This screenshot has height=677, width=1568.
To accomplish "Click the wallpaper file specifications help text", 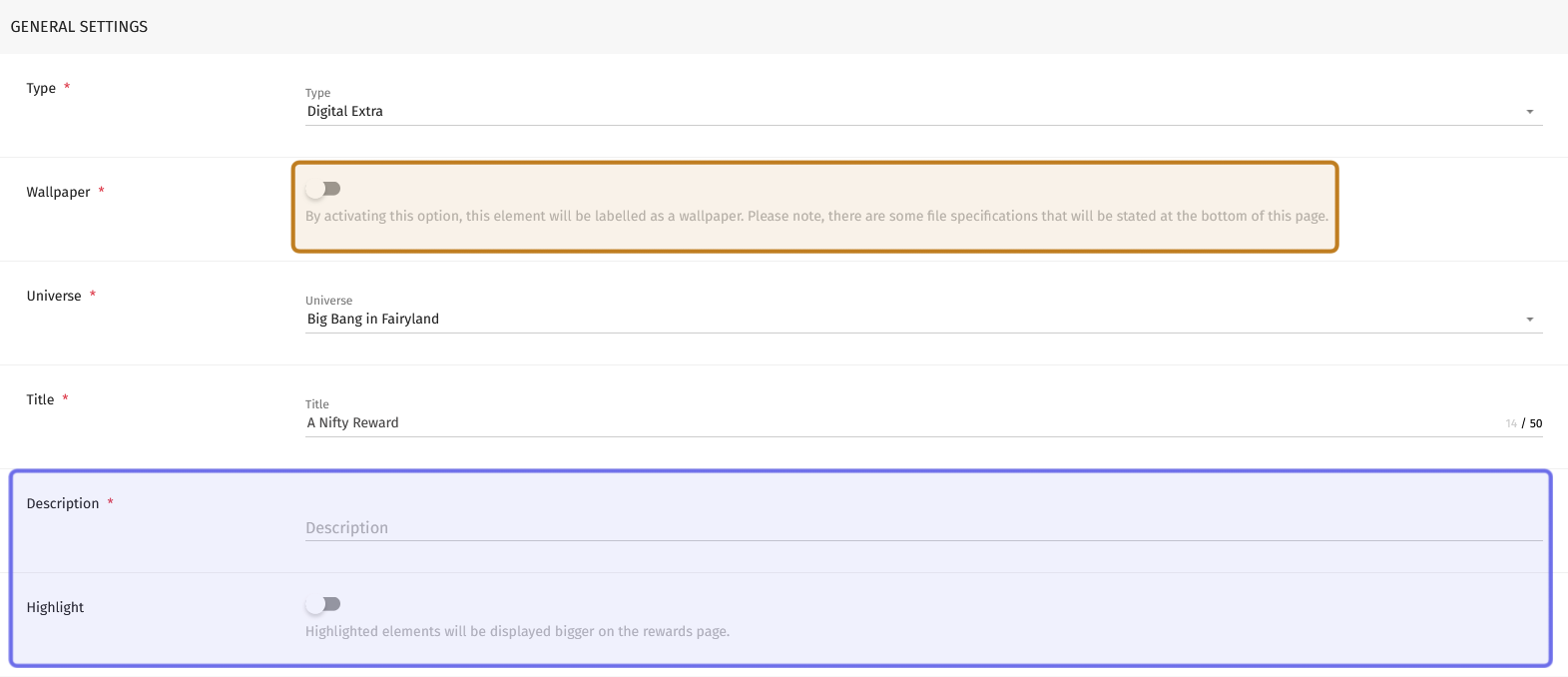I will pyautogui.click(x=816, y=216).
